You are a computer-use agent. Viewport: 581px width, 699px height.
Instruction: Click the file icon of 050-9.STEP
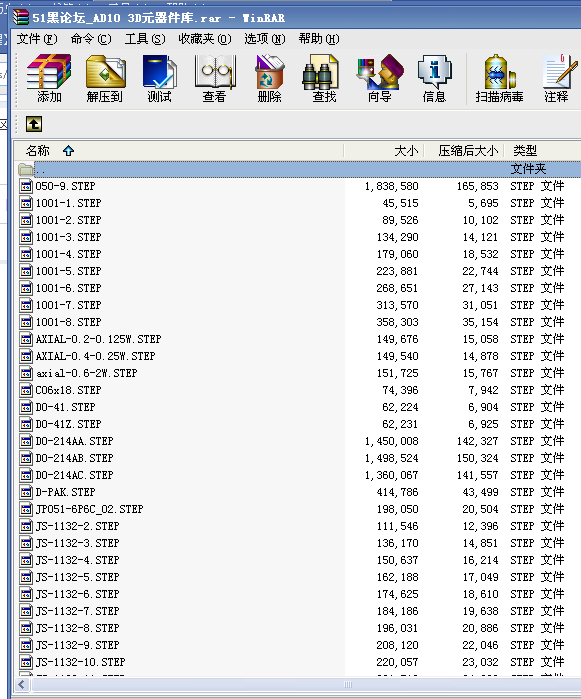coord(26,186)
